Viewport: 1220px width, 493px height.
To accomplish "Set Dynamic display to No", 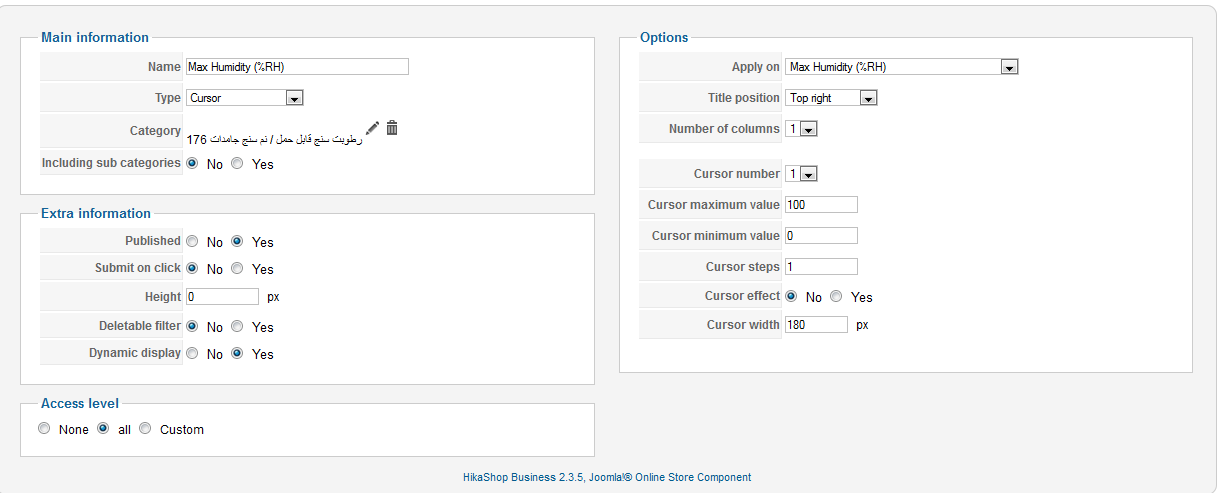I will (x=192, y=353).
